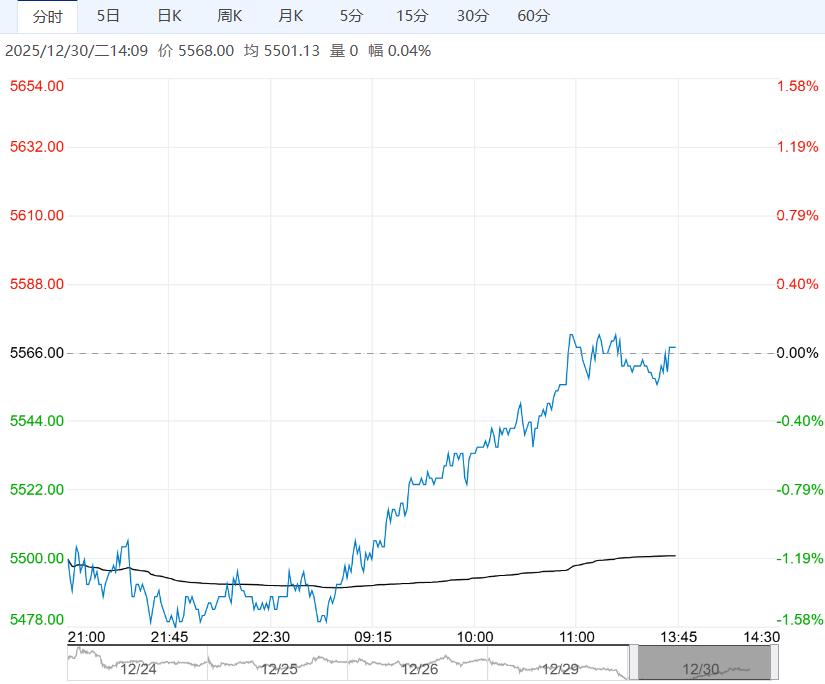This screenshot has height=684, width=825.
Task: Jump to 12/25 in the overview timeline
Action: (279, 668)
